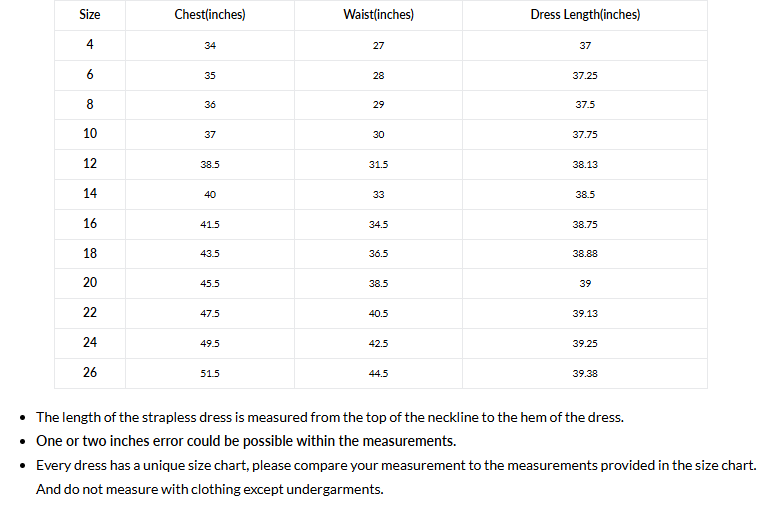This screenshot has height=508, width=773.
Task: Click the Size column header
Action: point(90,15)
